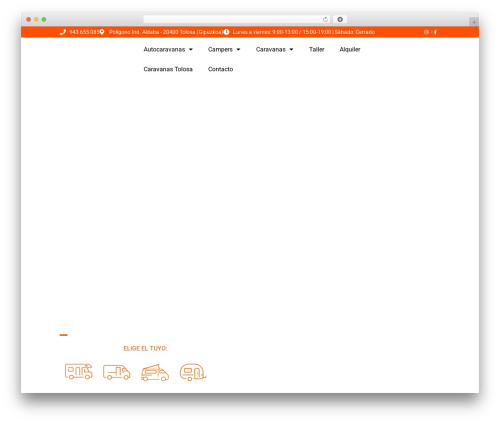Select the motorhome (autocaravana) vehicle icon
Image resolution: width=500 pixels, height=423 pixels.
pyautogui.click(x=79, y=371)
